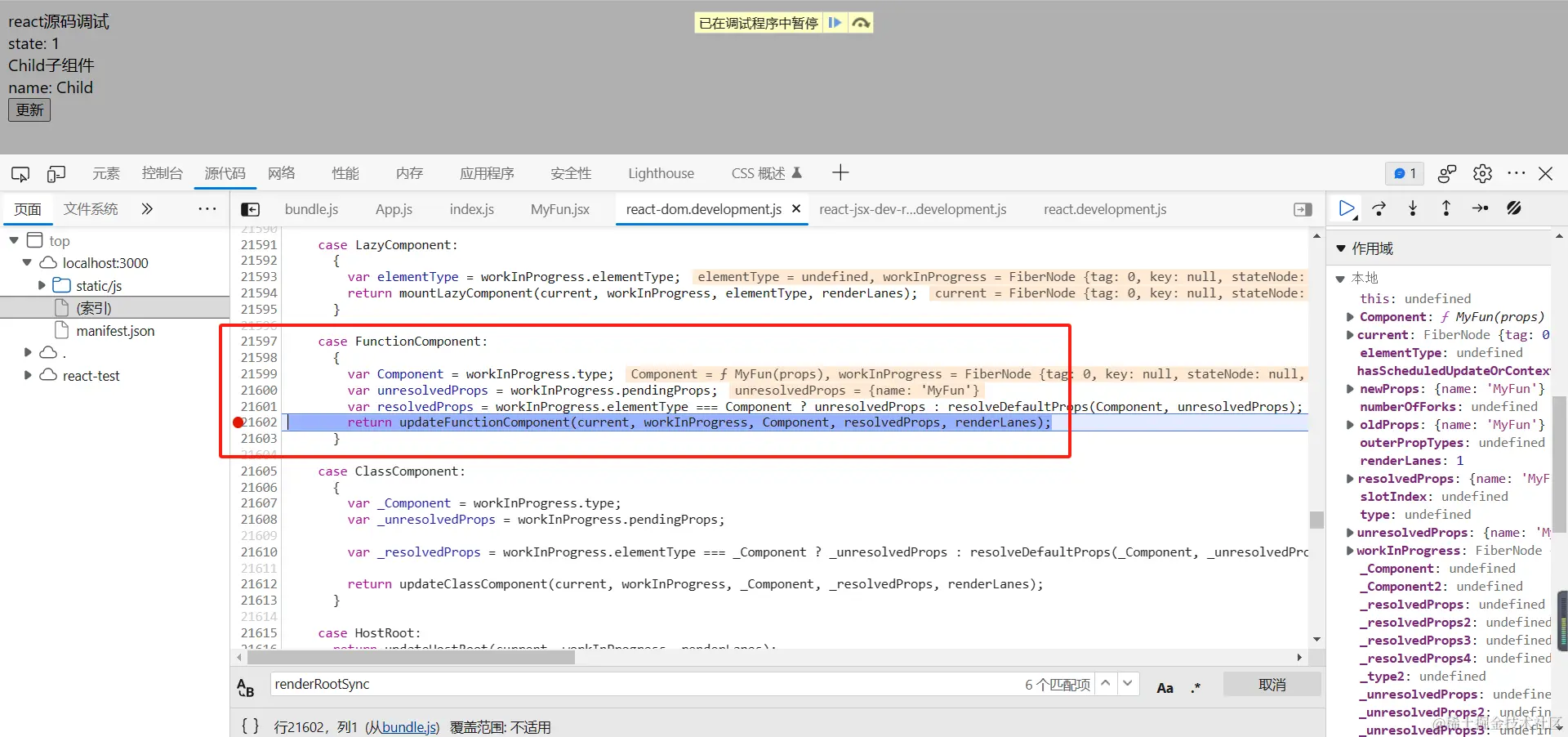The height and width of the screenshot is (737, 1568).
Task: Open the Lighthouse tab
Action: tap(661, 173)
